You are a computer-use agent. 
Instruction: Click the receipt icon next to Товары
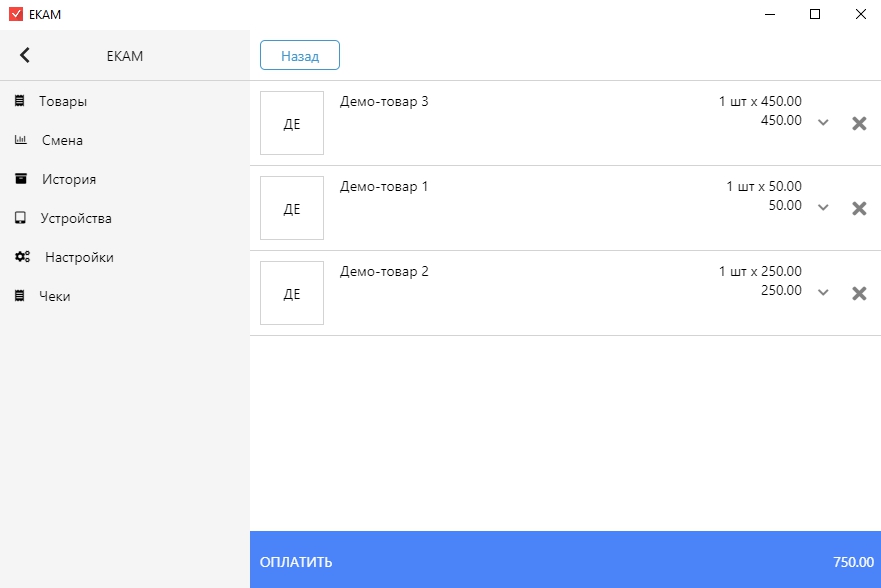click(20, 101)
